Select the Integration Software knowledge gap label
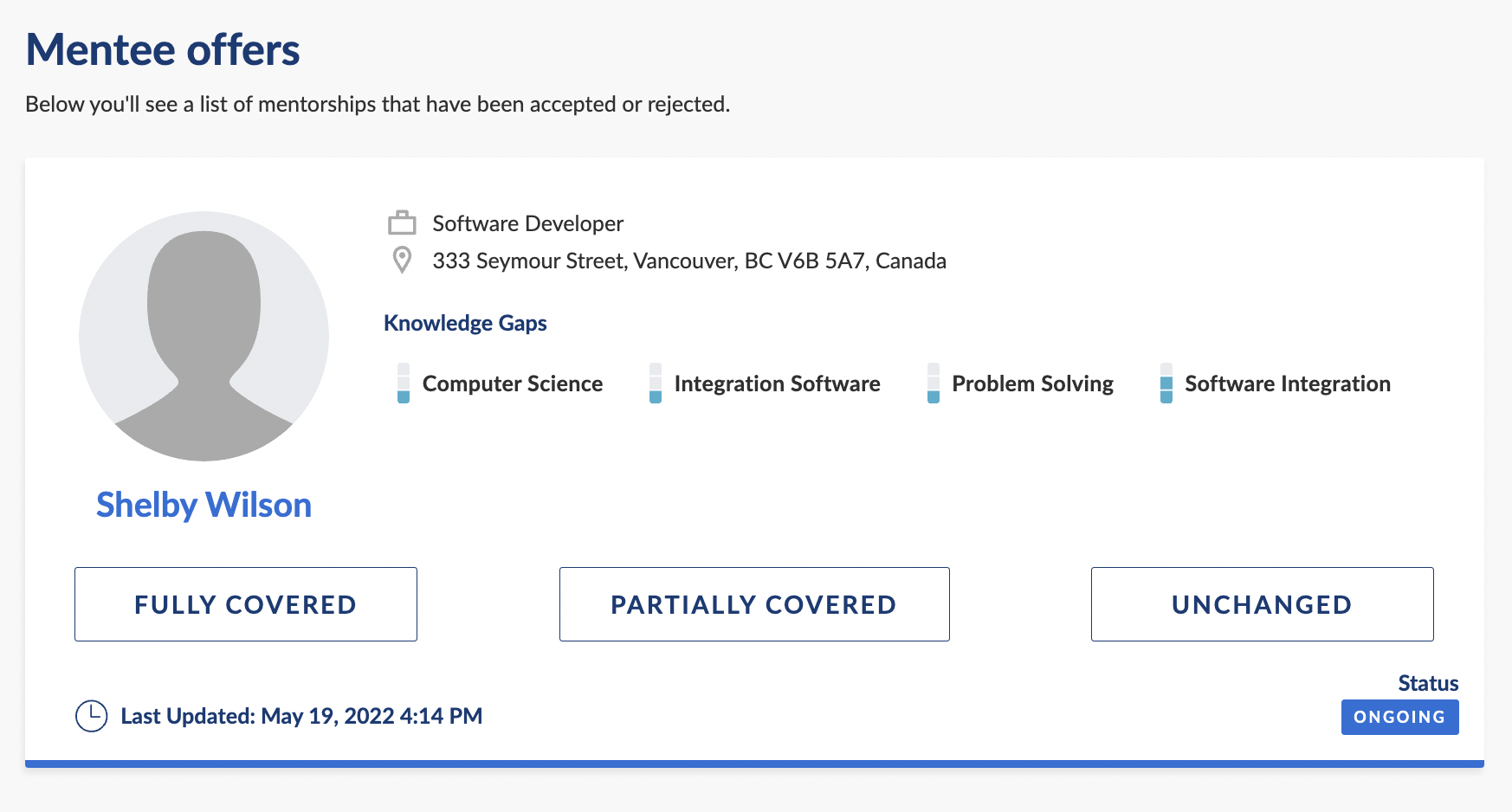The image size is (1512, 812). (x=778, y=383)
